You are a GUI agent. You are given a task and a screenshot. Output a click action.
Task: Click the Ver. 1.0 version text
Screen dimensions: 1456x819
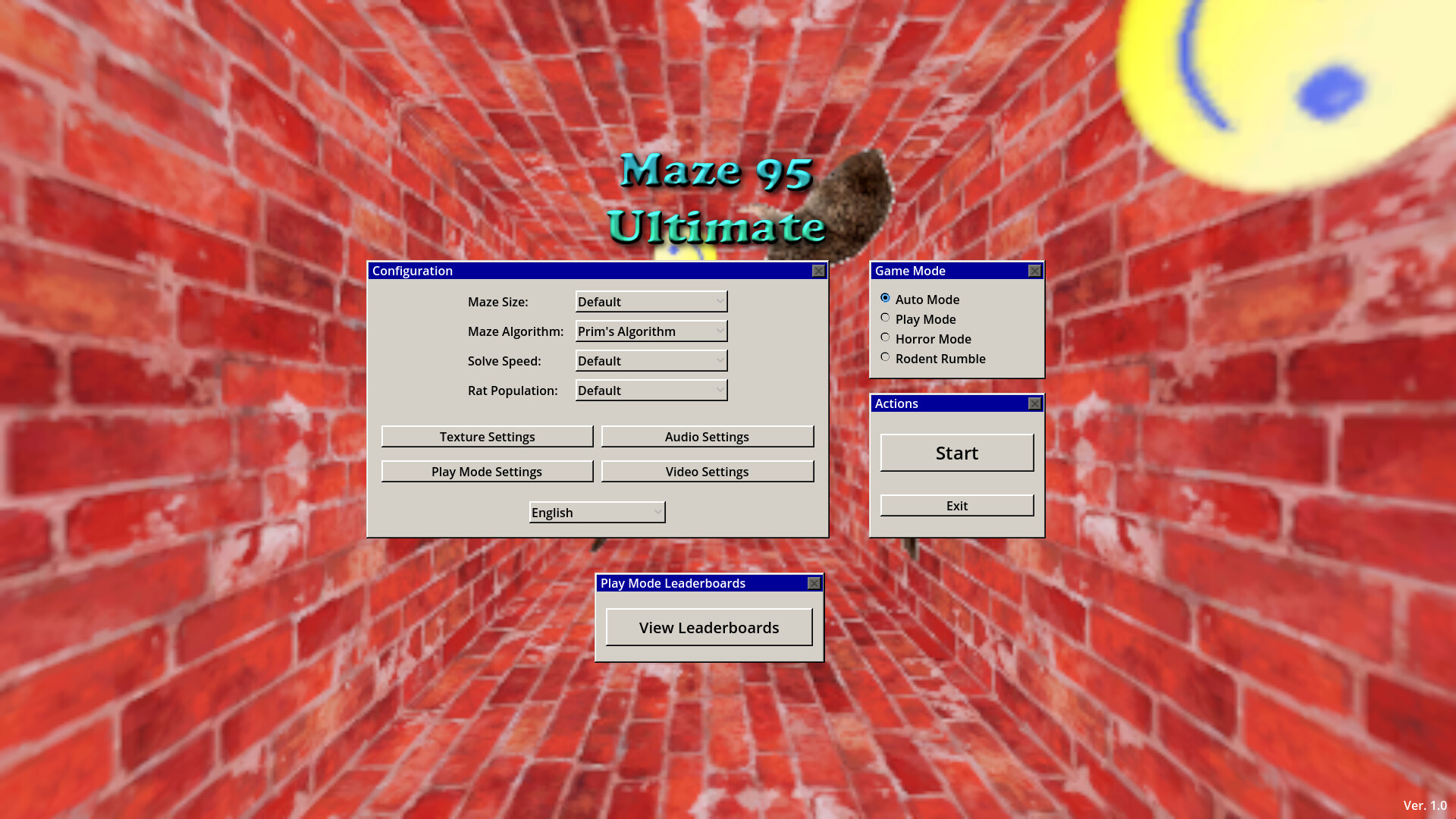pyautogui.click(x=1425, y=805)
